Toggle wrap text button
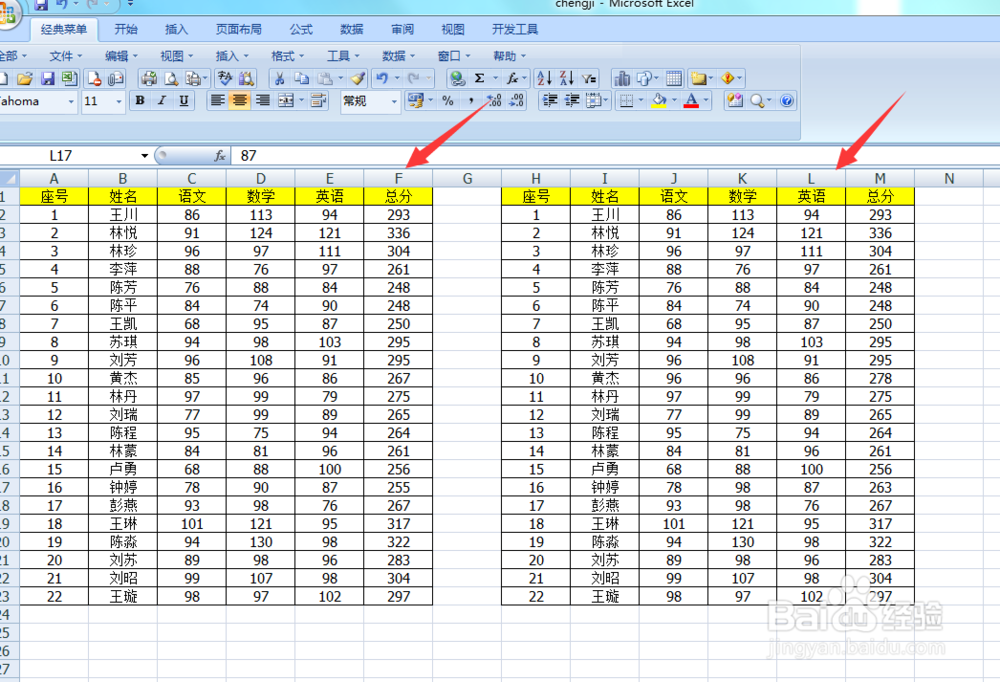 pos(318,101)
